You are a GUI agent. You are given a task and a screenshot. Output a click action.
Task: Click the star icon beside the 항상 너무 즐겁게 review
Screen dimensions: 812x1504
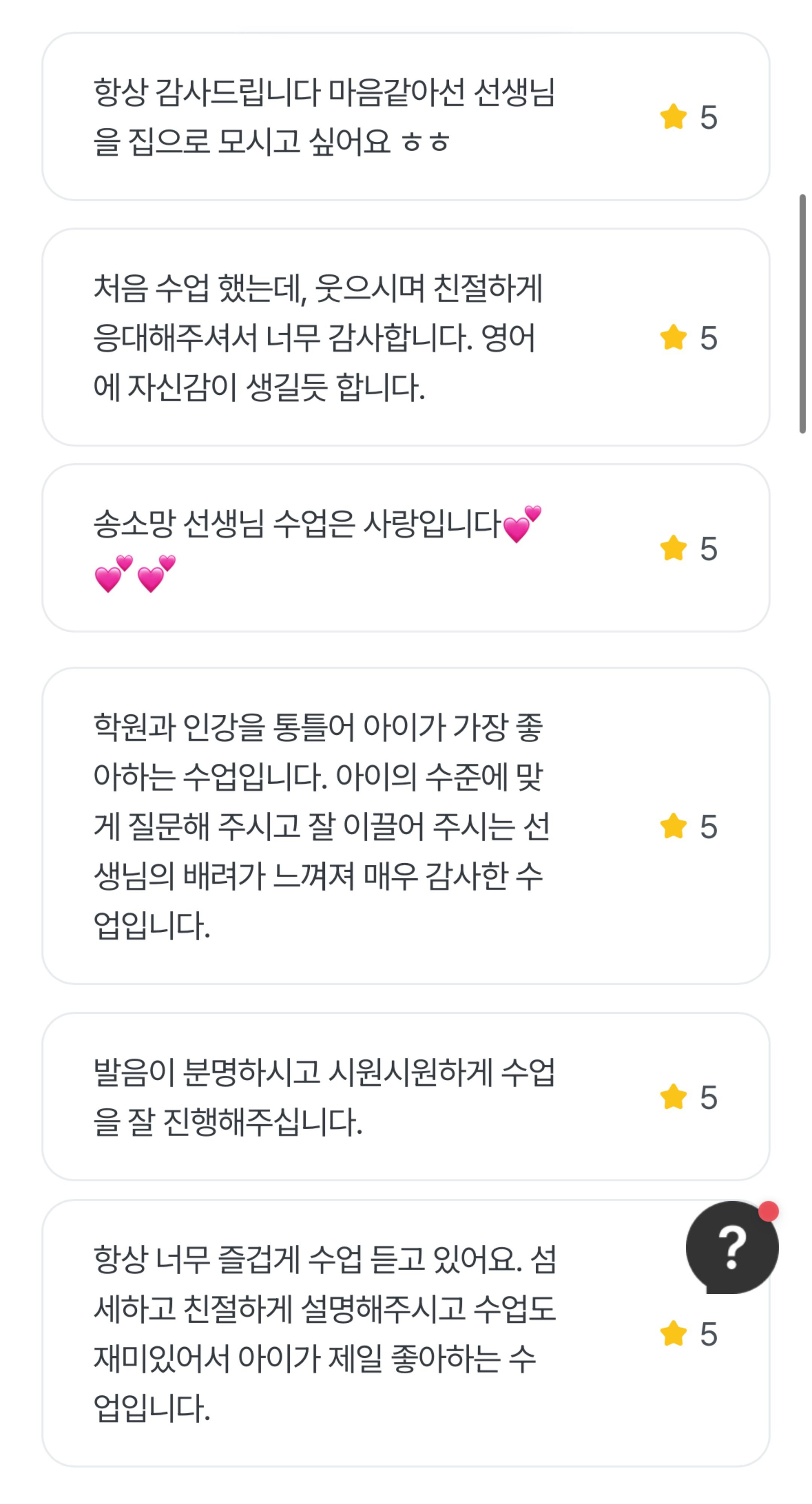[673, 1334]
